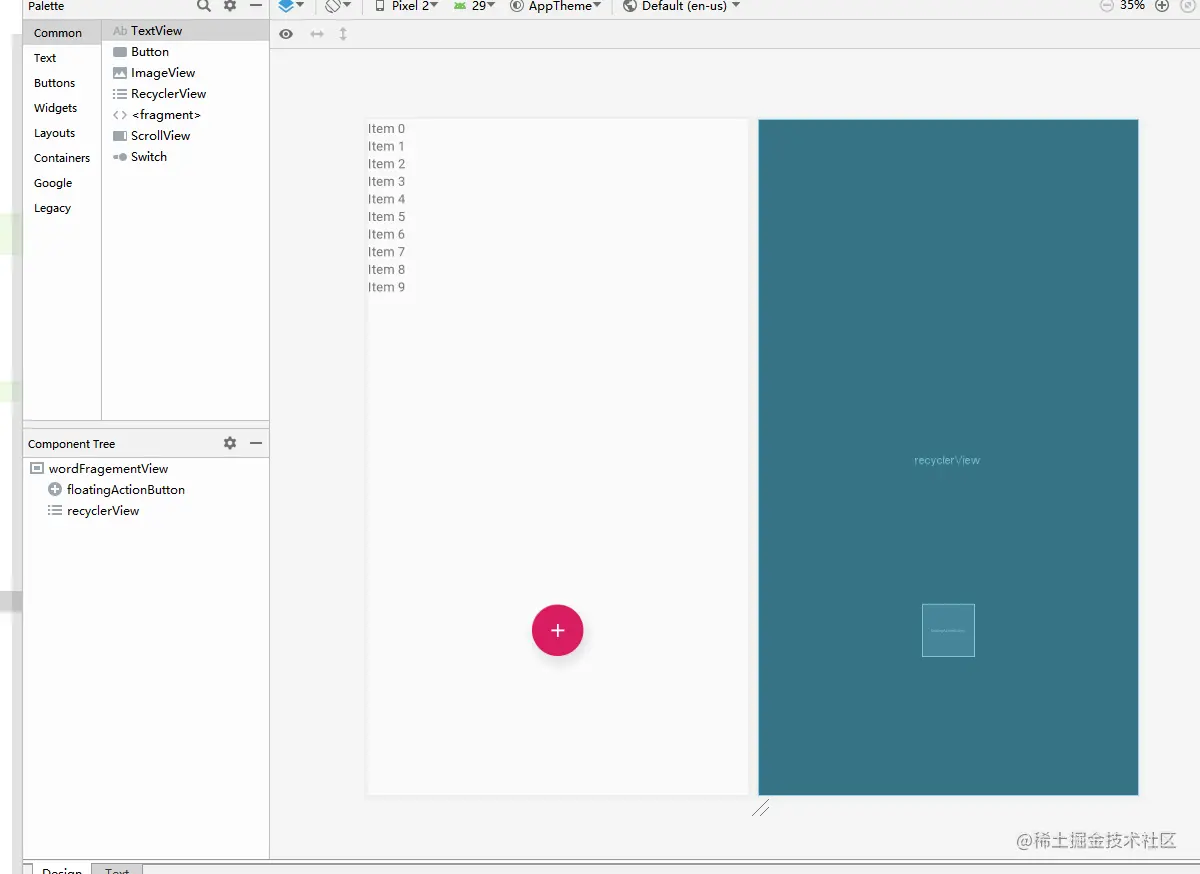Image resolution: width=1200 pixels, height=874 pixels.
Task: Click the pink floating action button
Action: click(557, 630)
